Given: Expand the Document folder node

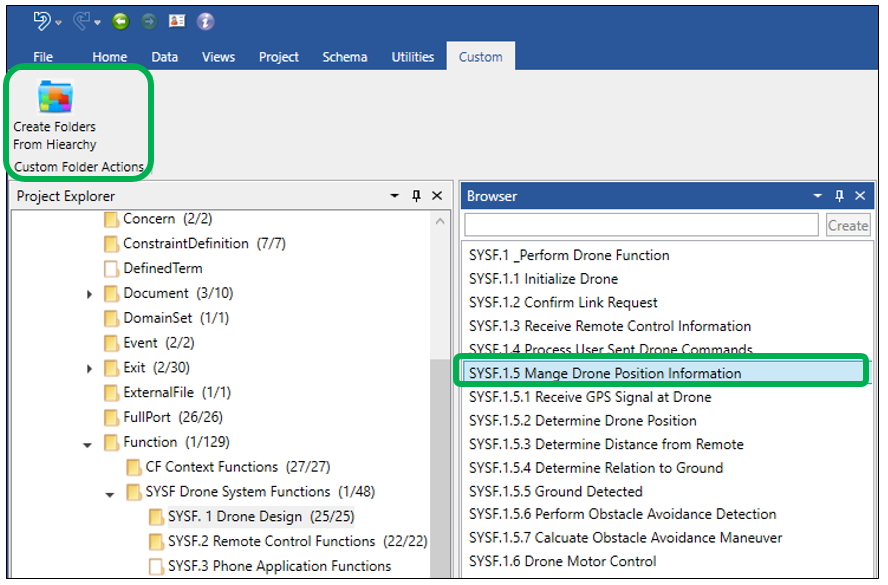Looking at the screenshot, I should click(x=89, y=294).
